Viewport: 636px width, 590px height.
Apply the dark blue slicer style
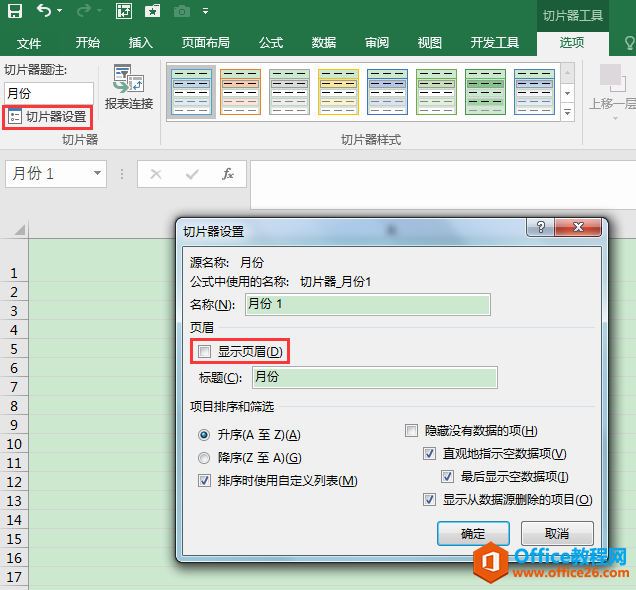click(x=387, y=92)
